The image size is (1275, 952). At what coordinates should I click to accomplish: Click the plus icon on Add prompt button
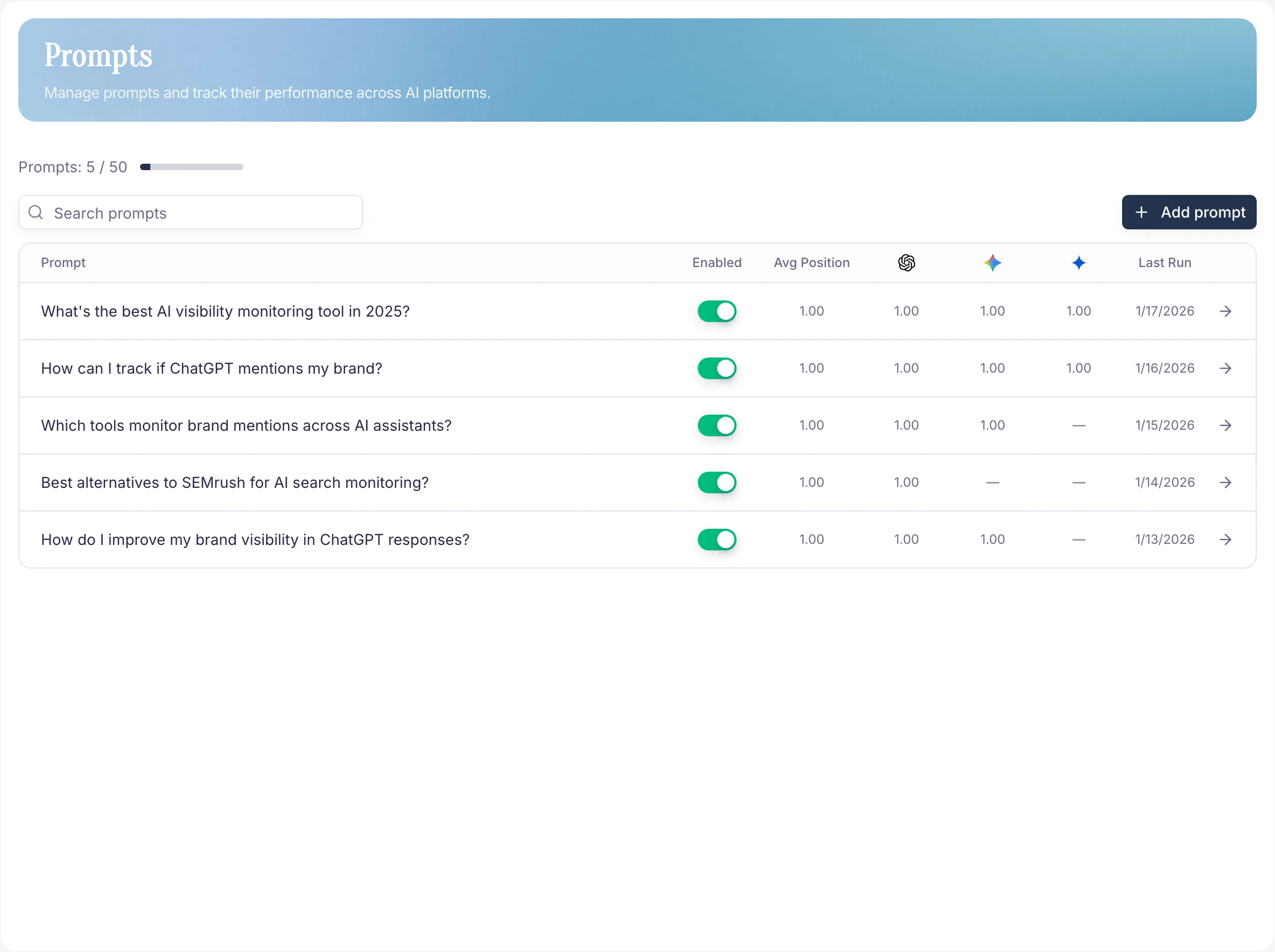1143,212
